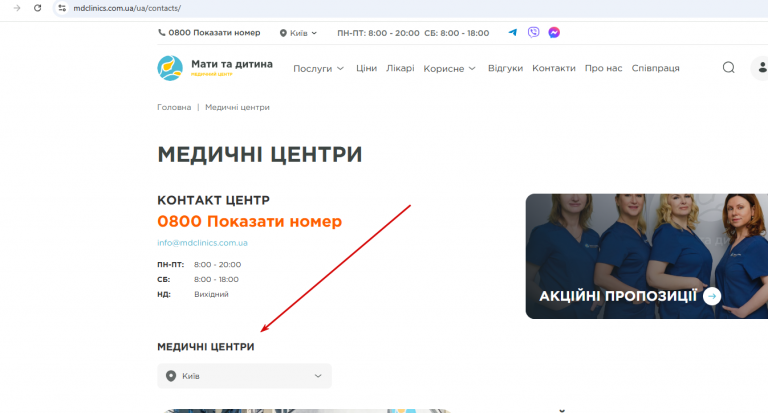This screenshot has width=768, height=413.
Task: Go to the Лікарі page
Action: pos(400,68)
